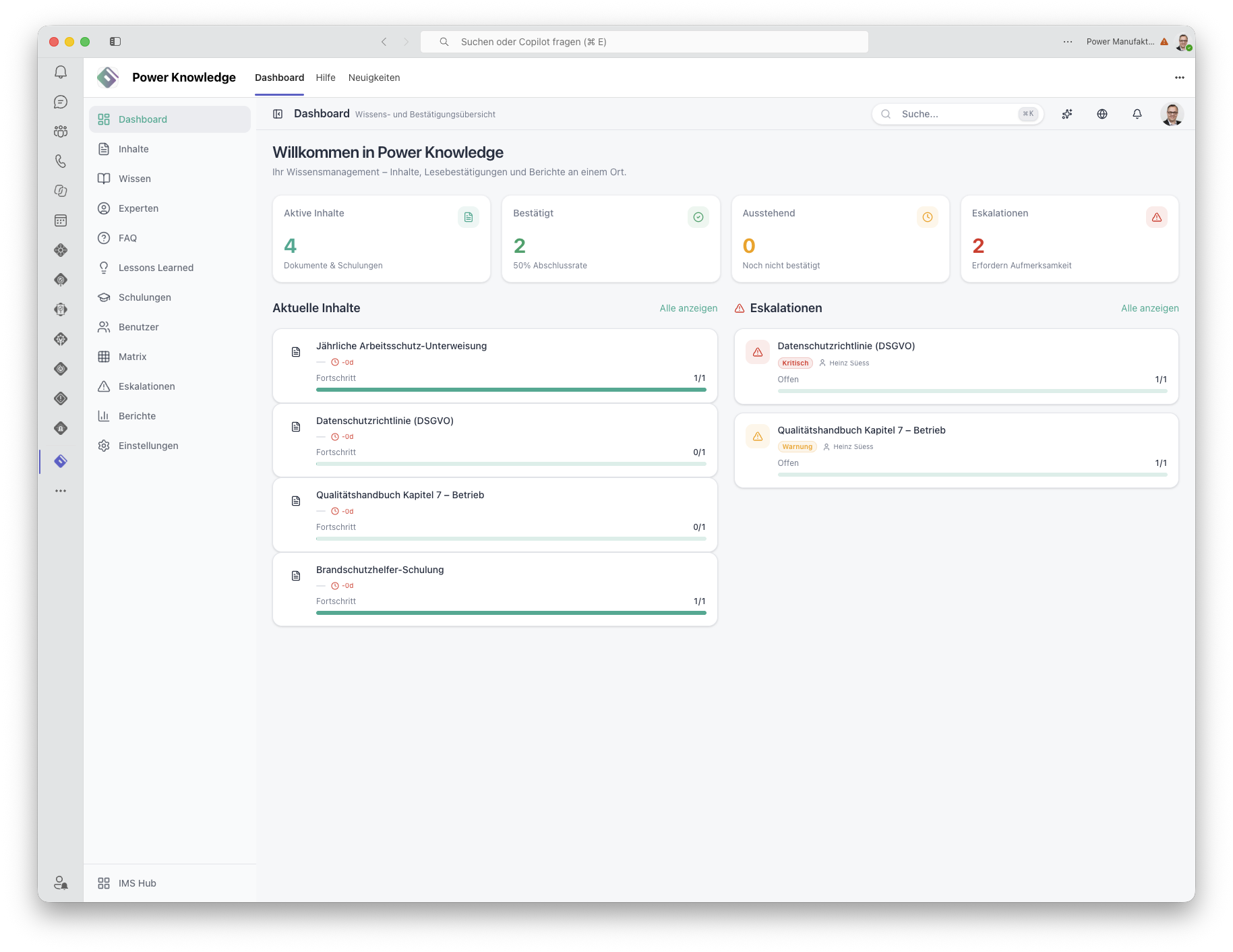Image resolution: width=1233 pixels, height=952 pixels.
Task: Click Alle anzeigen for Aktuelle Inhalte
Action: tap(688, 308)
